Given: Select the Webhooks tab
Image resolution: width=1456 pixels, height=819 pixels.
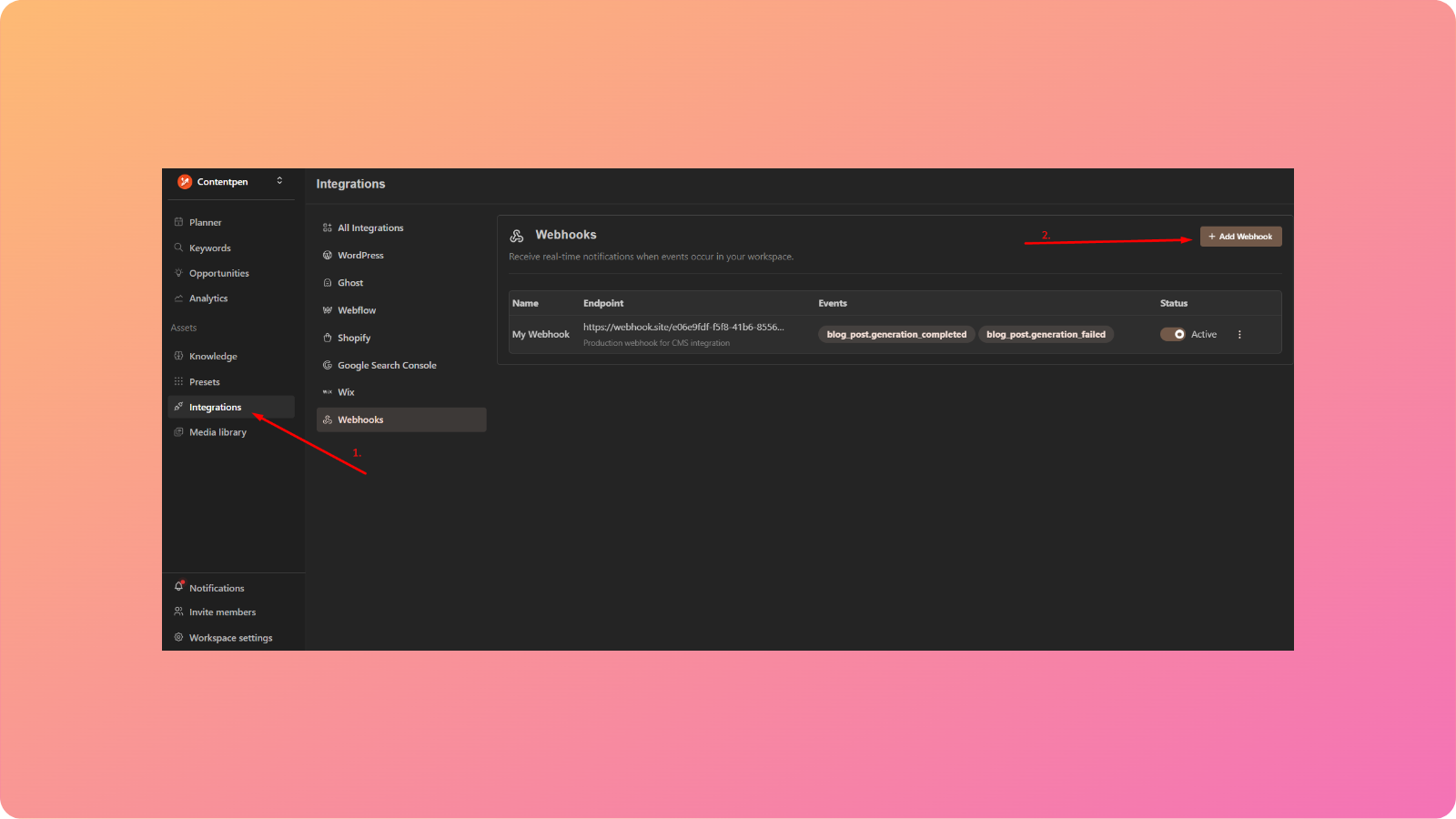Looking at the screenshot, I should (361, 420).
